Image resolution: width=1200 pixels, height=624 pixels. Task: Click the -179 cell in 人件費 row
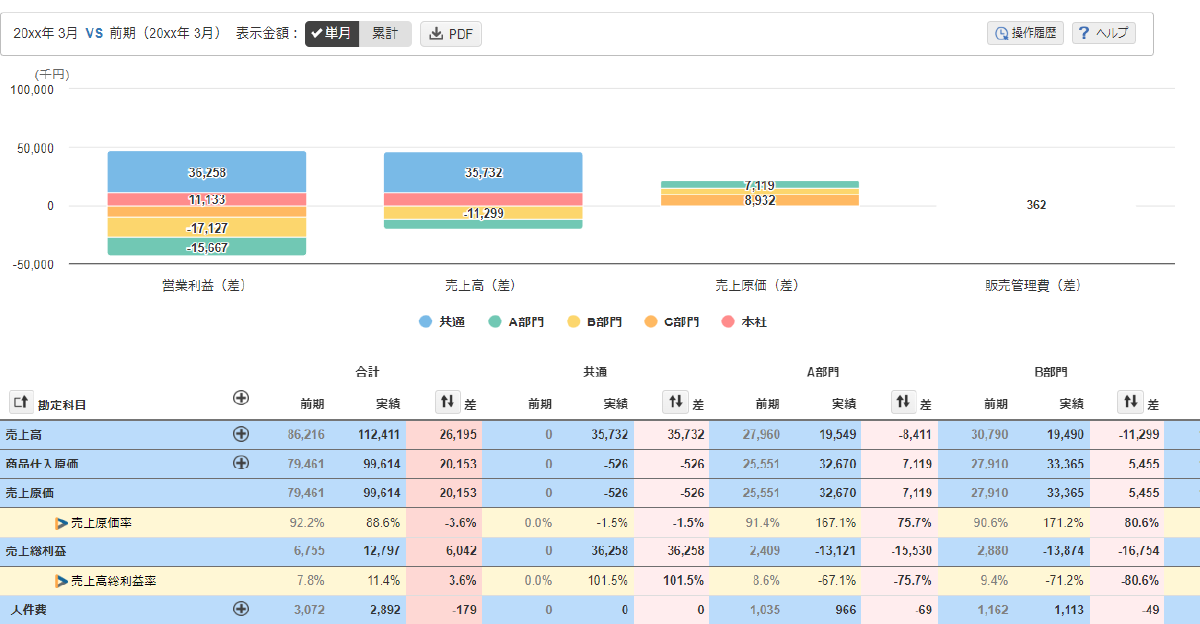(x=465, y=609)
